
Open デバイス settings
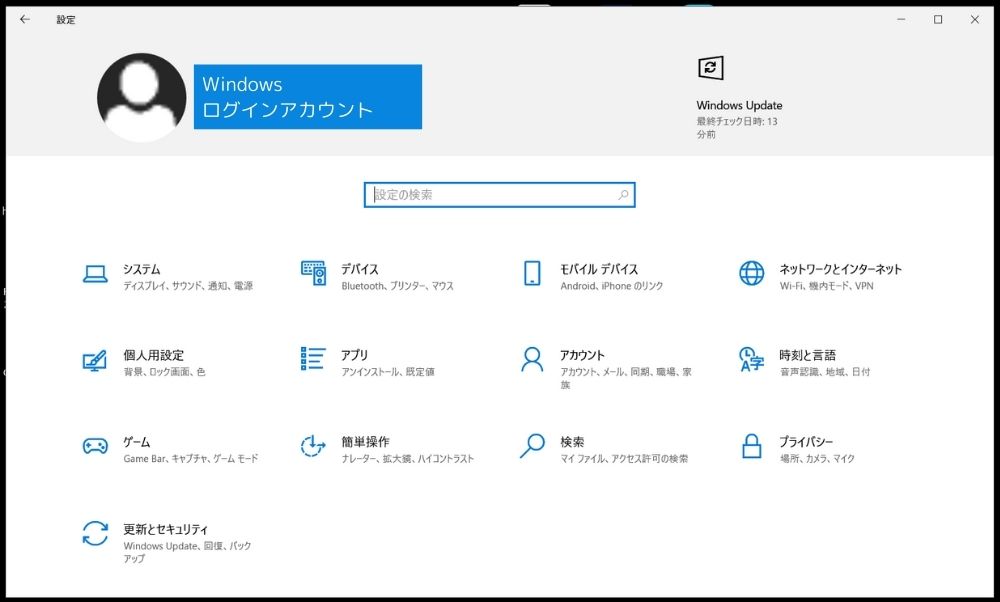(360, 269)
